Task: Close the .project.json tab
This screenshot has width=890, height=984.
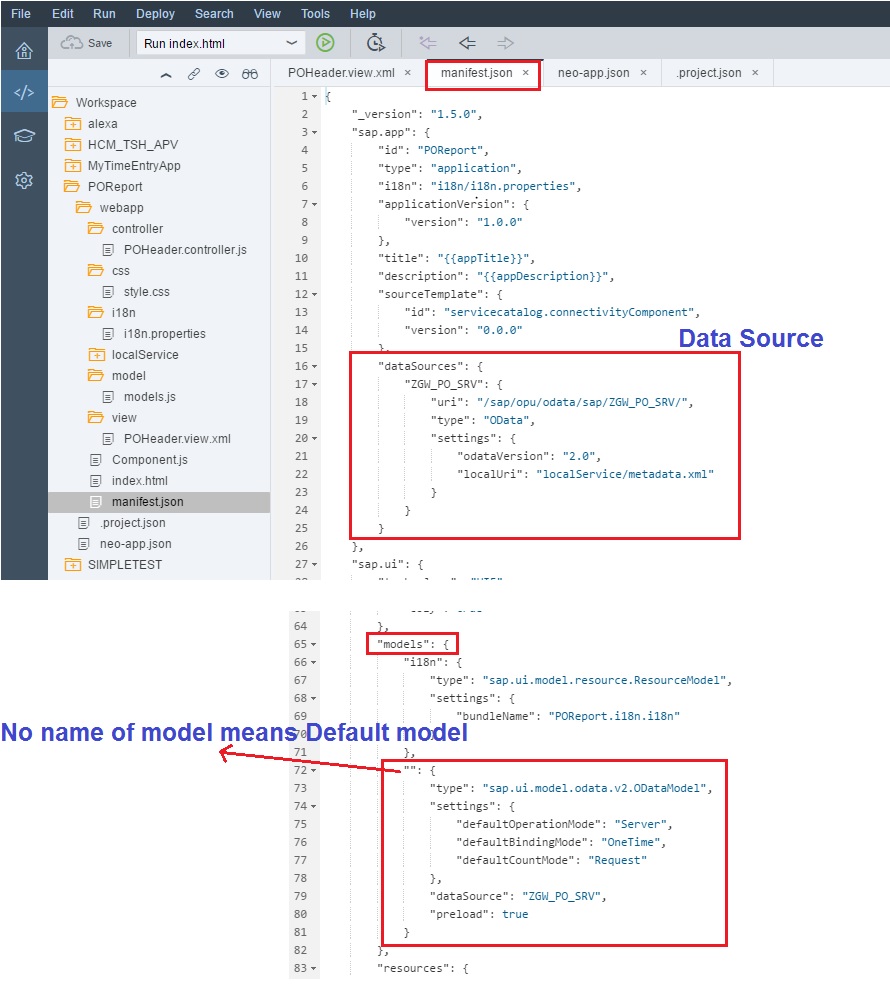Action: pyautogui.click(x=755, y=73)
